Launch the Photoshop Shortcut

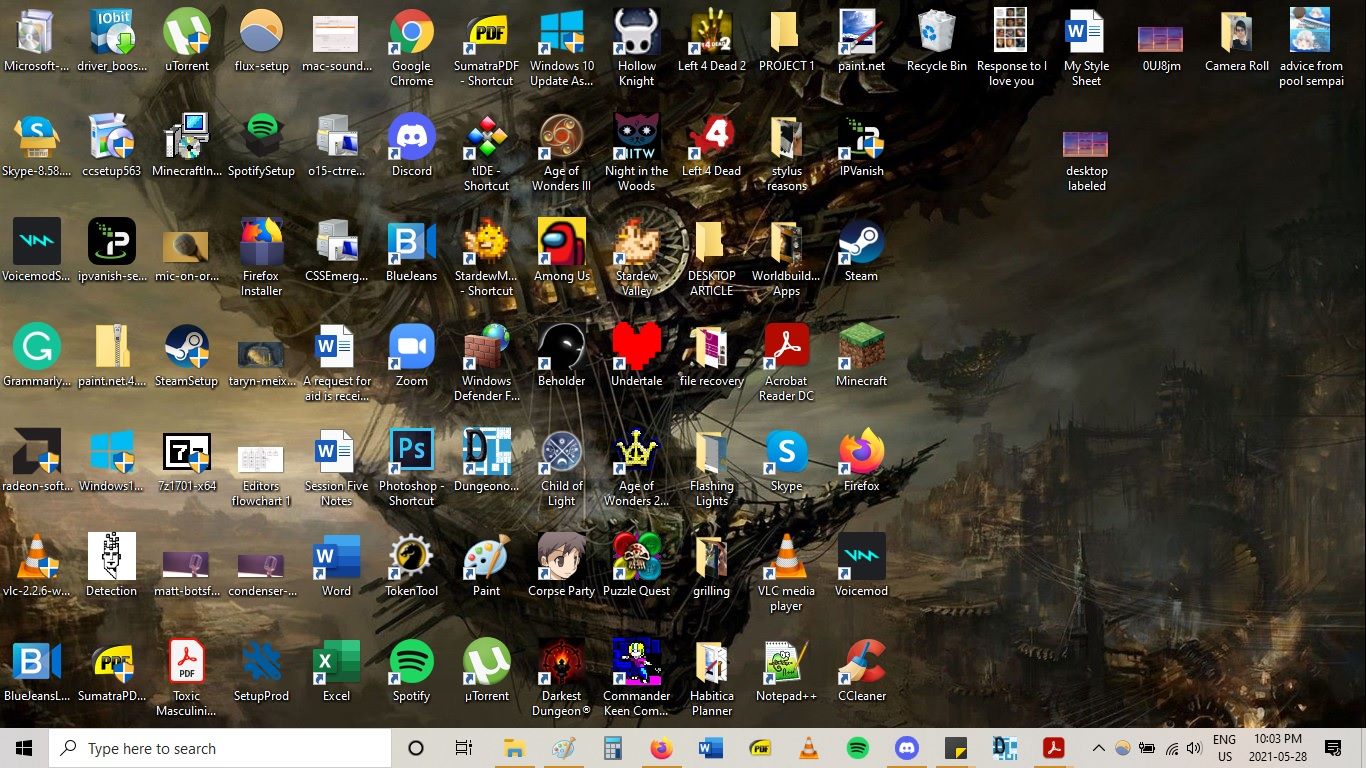tap(411, 452)
